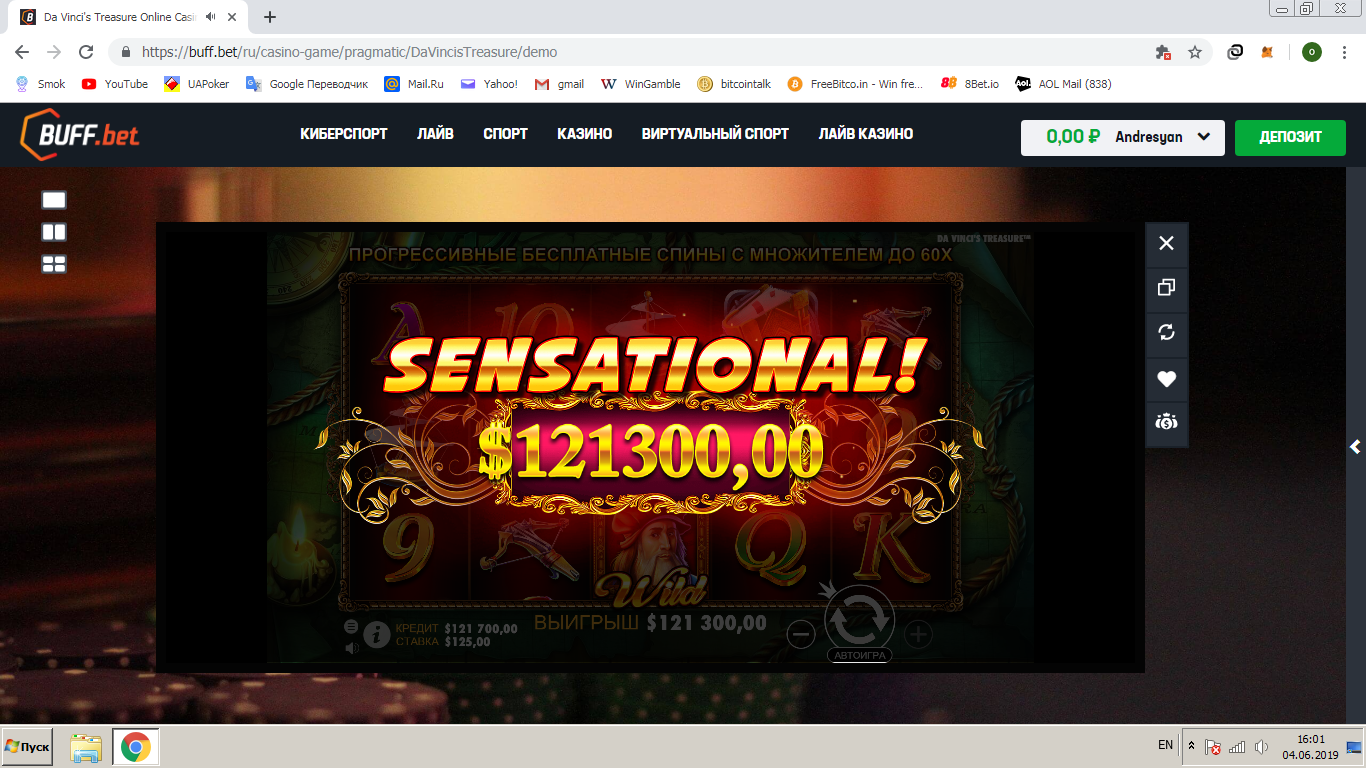Viewport: 1366px width, 768px height.
Task: Open game in new window icon
Action: [1166, 288]
